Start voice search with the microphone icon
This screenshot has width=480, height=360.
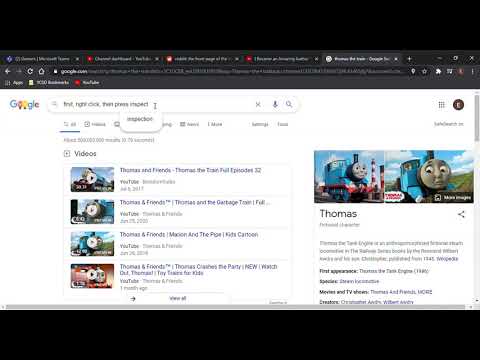click(275, 104)
